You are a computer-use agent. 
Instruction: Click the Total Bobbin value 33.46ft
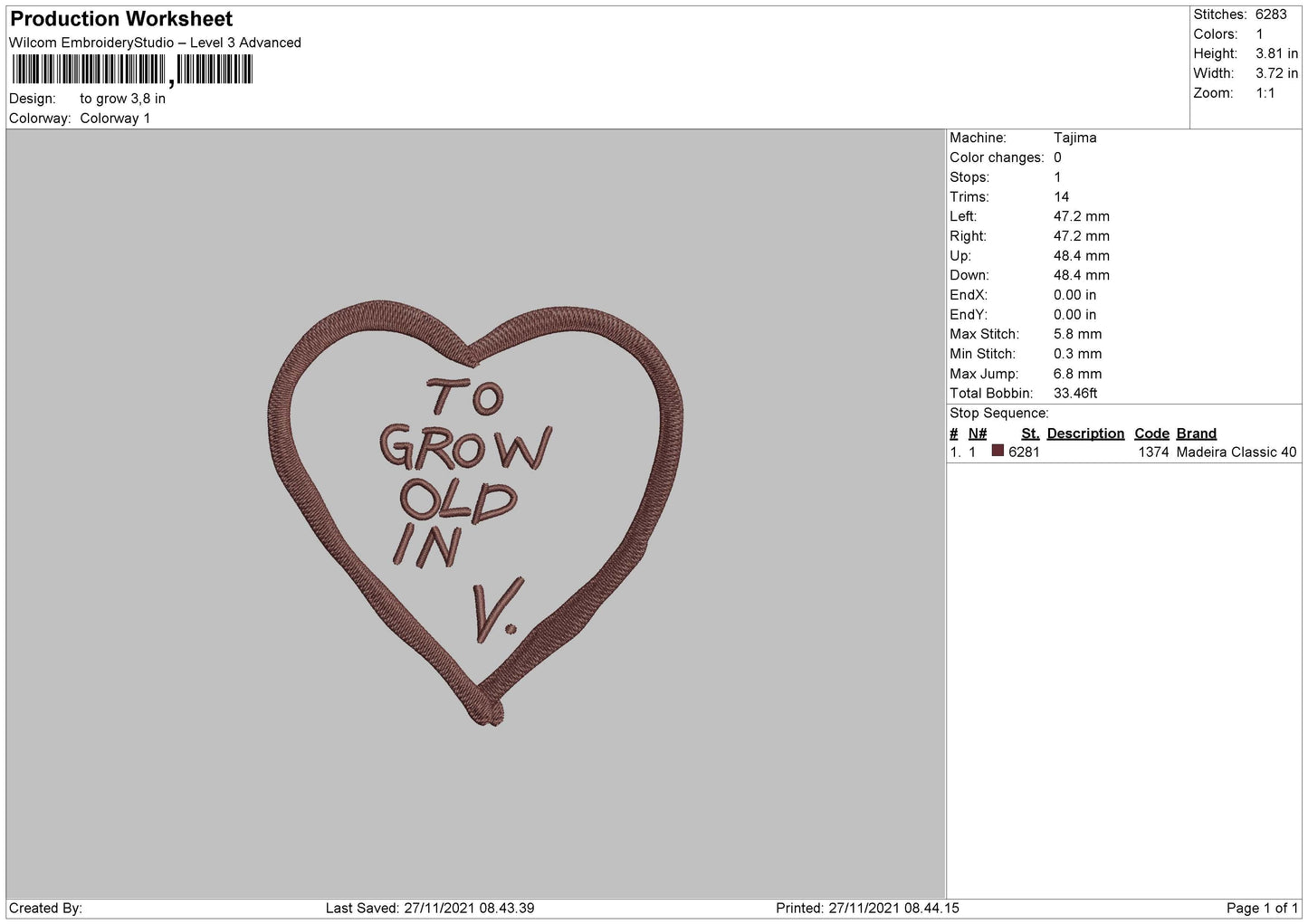(1075, 394)
